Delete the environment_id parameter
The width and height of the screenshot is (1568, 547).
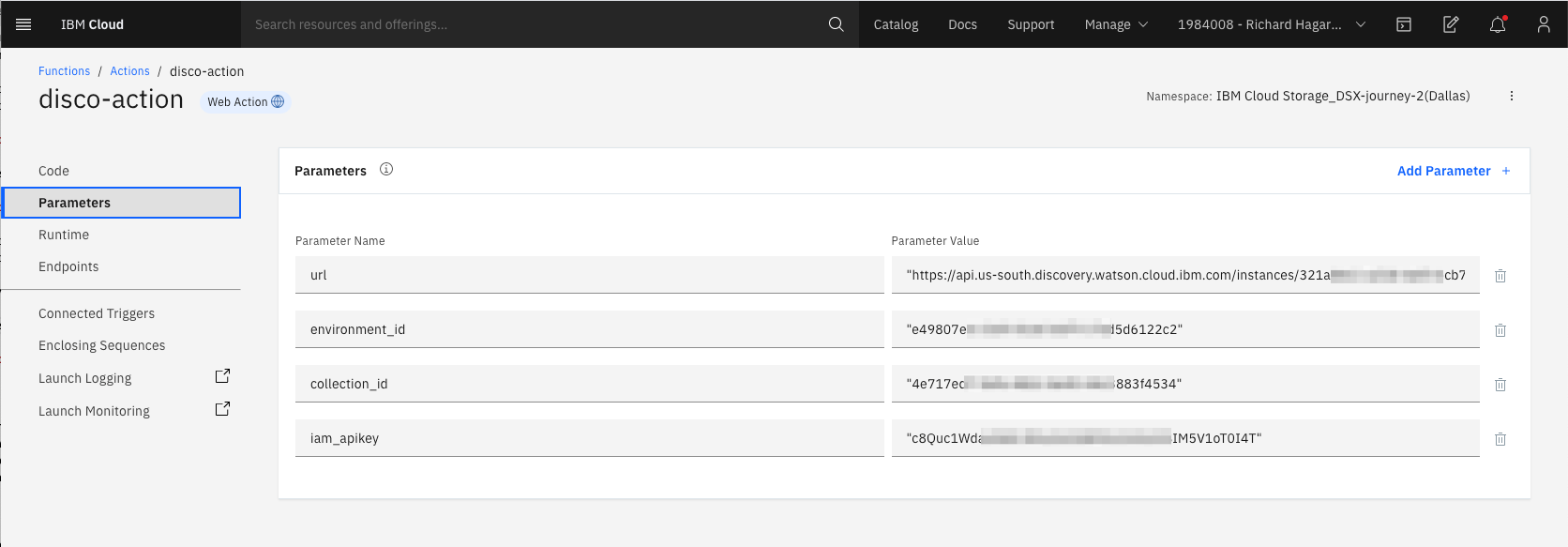click(1500, 330)
